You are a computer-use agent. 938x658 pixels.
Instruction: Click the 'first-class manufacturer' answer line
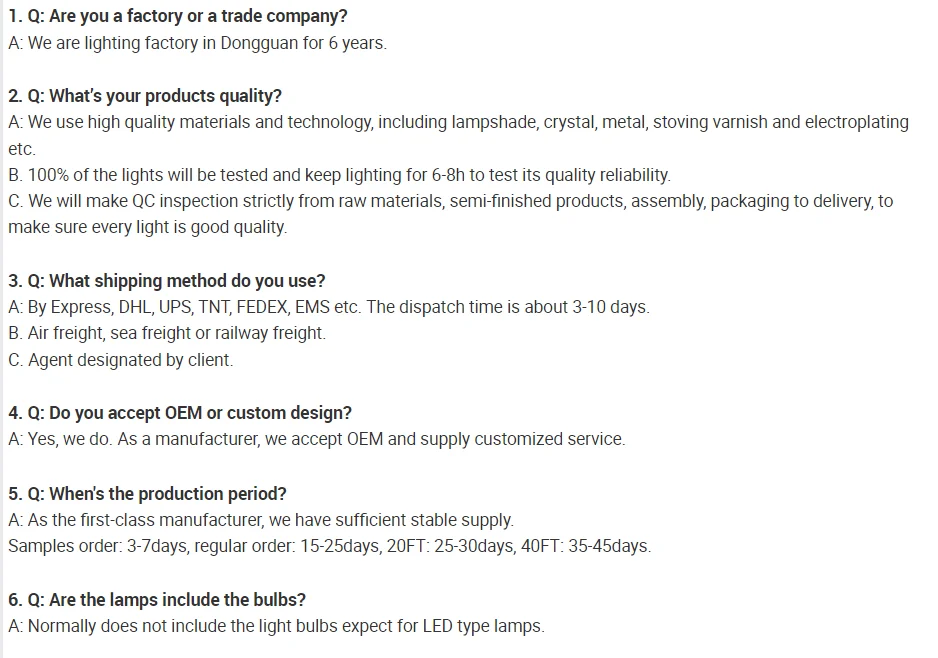pyautogui.click(x=261, y=520)
